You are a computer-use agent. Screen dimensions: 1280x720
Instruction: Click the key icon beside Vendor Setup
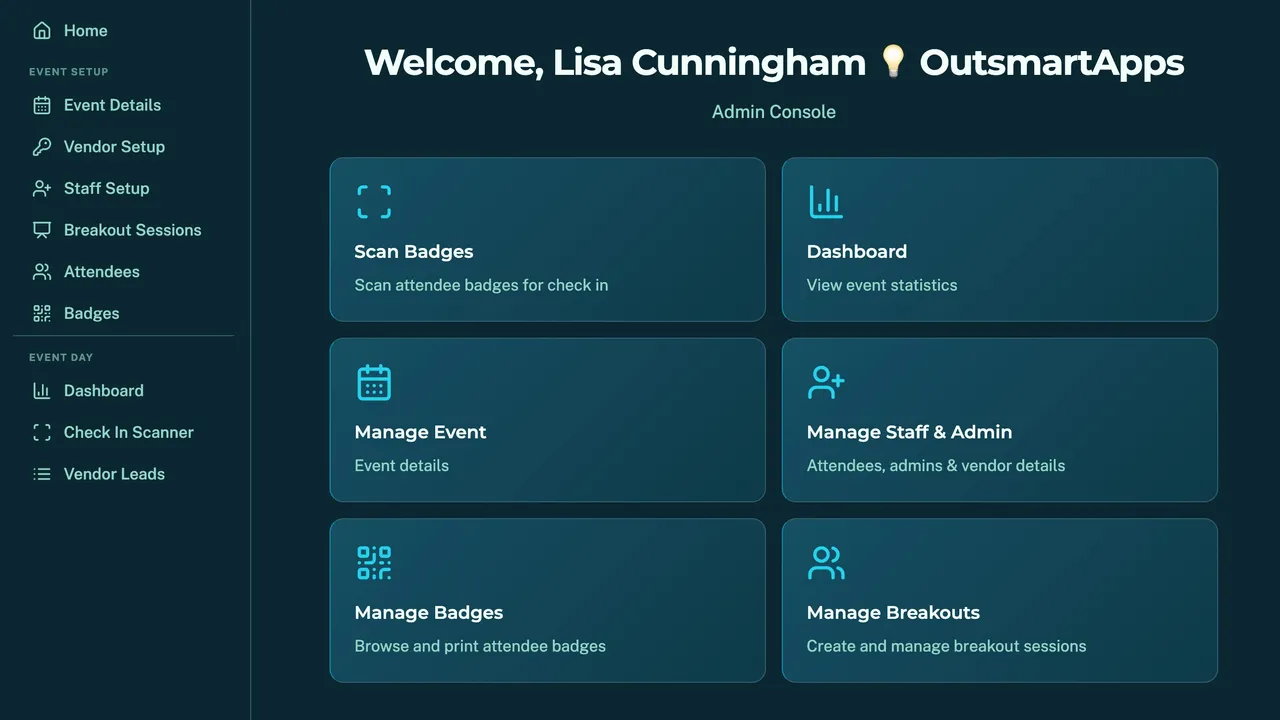pyautogui.click(x=42, y=147)
